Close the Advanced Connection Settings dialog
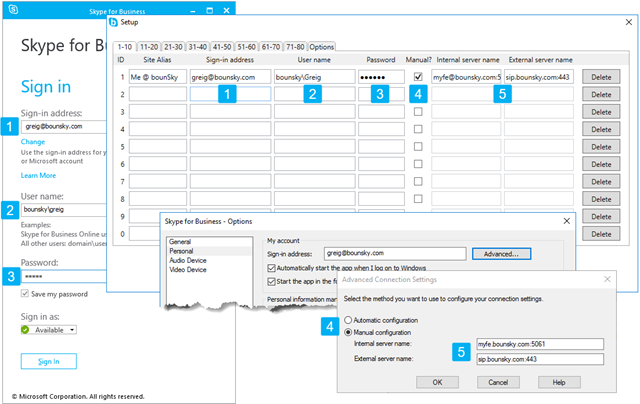640x404 pixels. [x=607, y=279]
